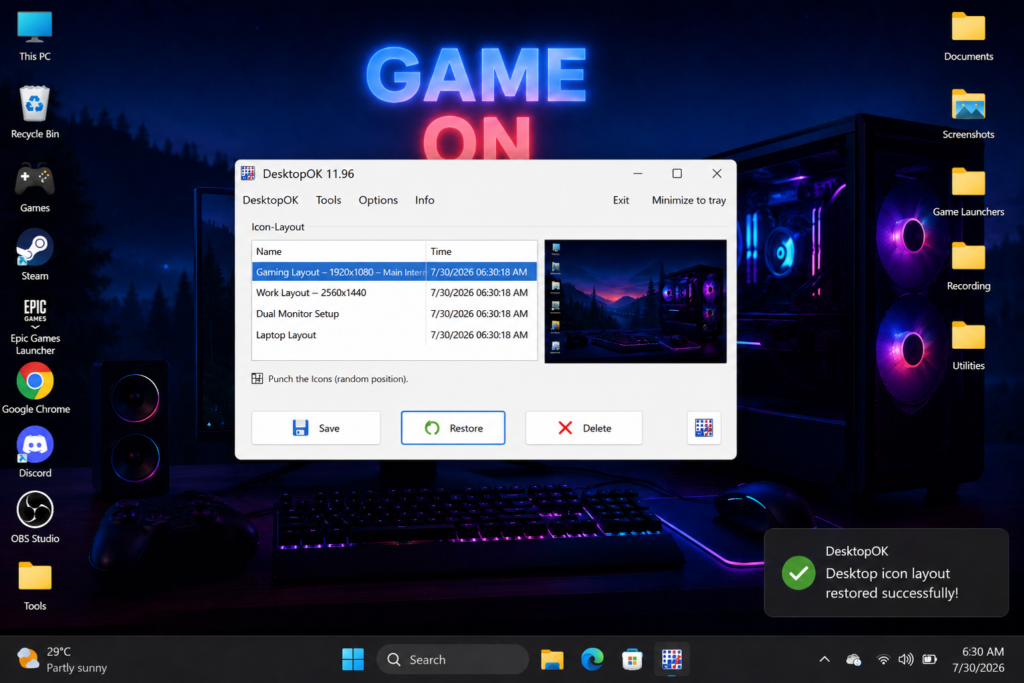Select the Laptop Layout row
This screenshot has width=1024, height=683.
394,334
